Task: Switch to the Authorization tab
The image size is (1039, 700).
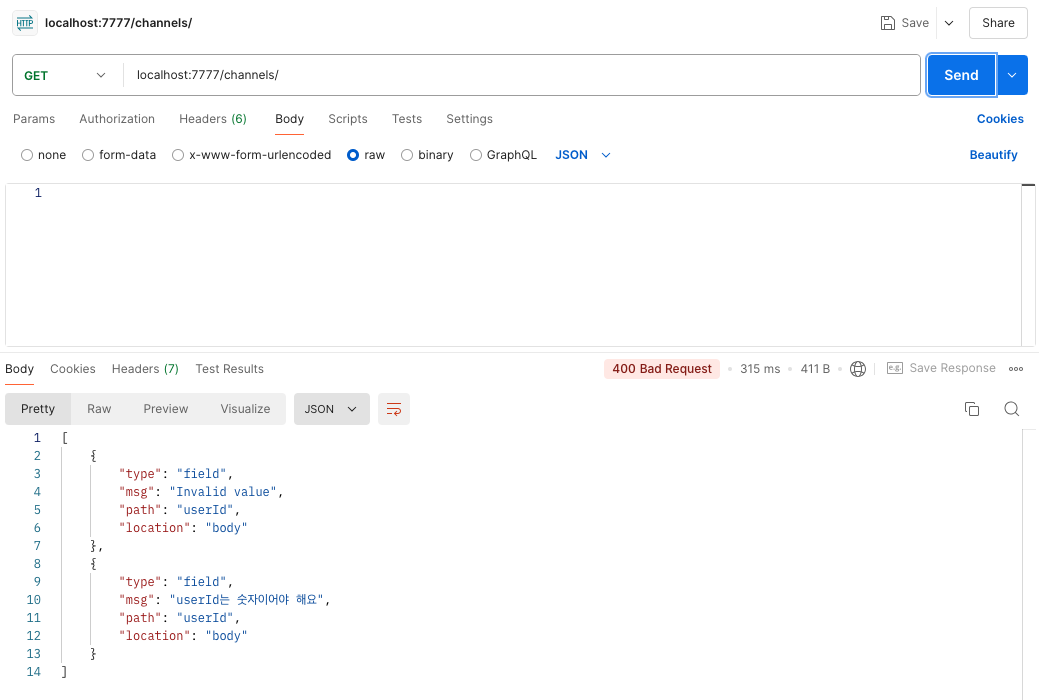Action: pos(117,119)
